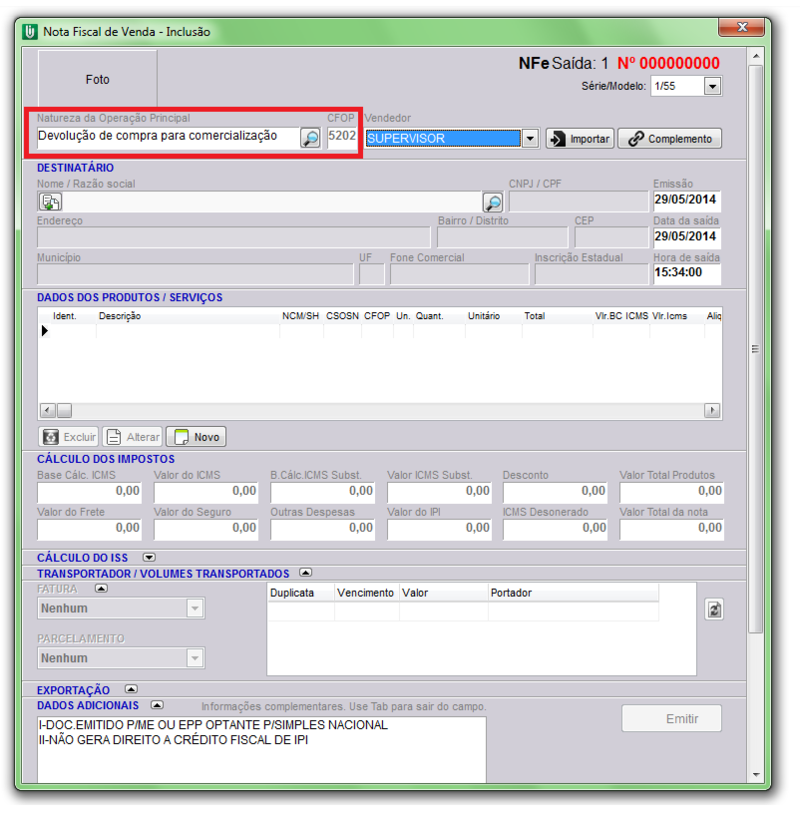Image resolution: width=800 pixels, height=816 pixels.
Task: Add a new product with Novo button
Action: click(196, 437)
